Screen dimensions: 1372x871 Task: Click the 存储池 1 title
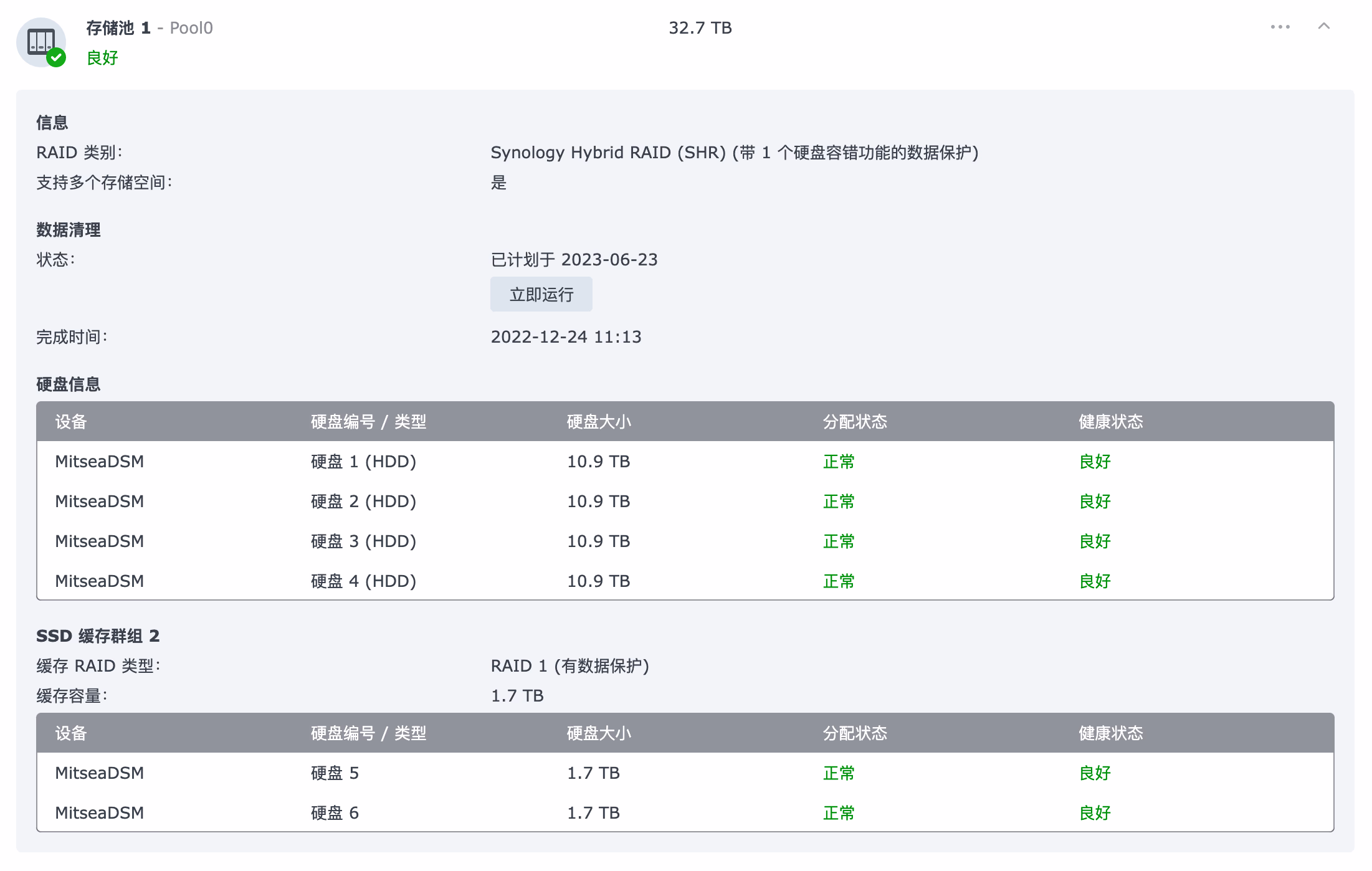(x=118, y=28)
